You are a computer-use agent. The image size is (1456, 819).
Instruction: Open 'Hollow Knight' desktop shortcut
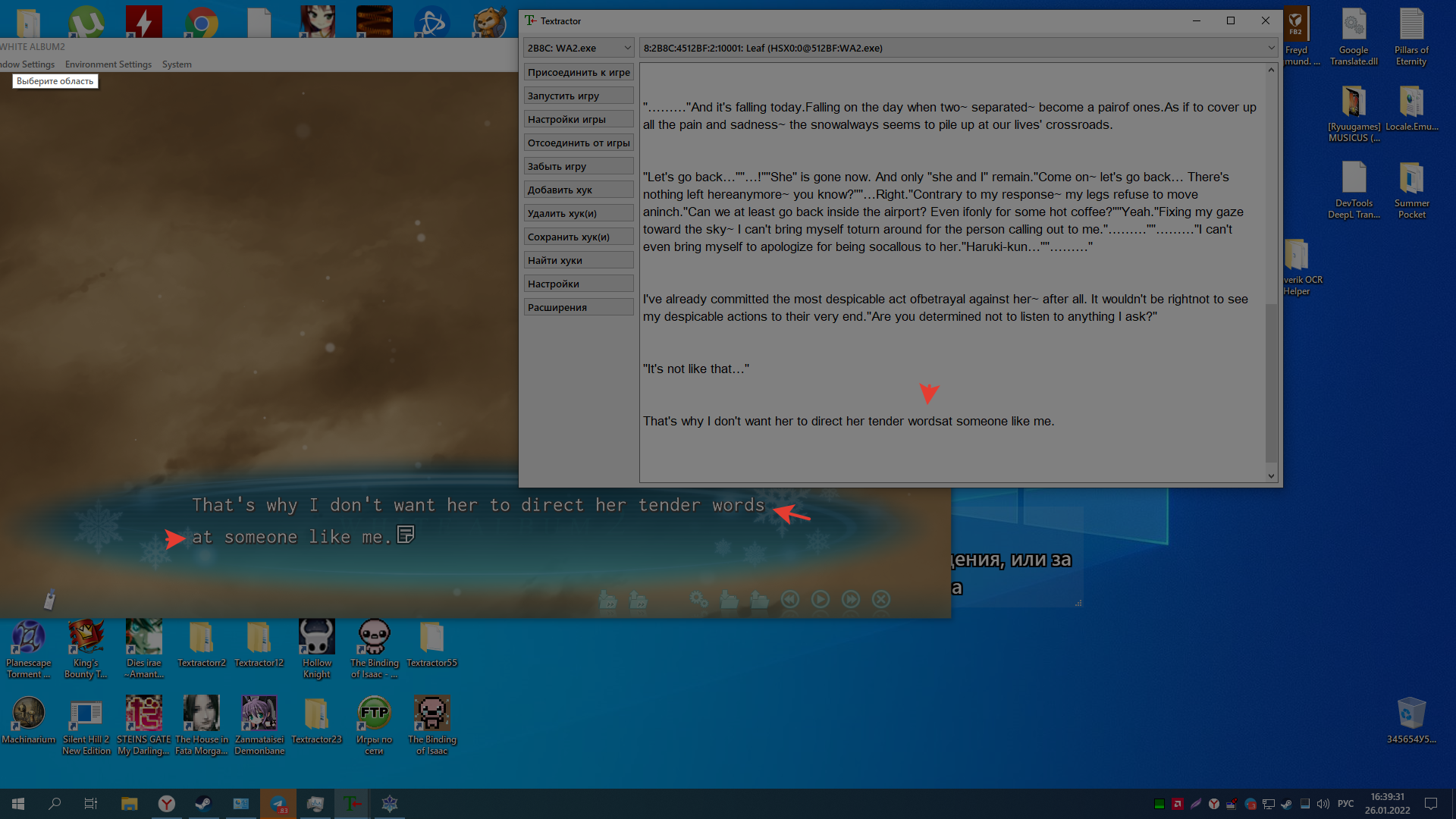coord(317,649)
